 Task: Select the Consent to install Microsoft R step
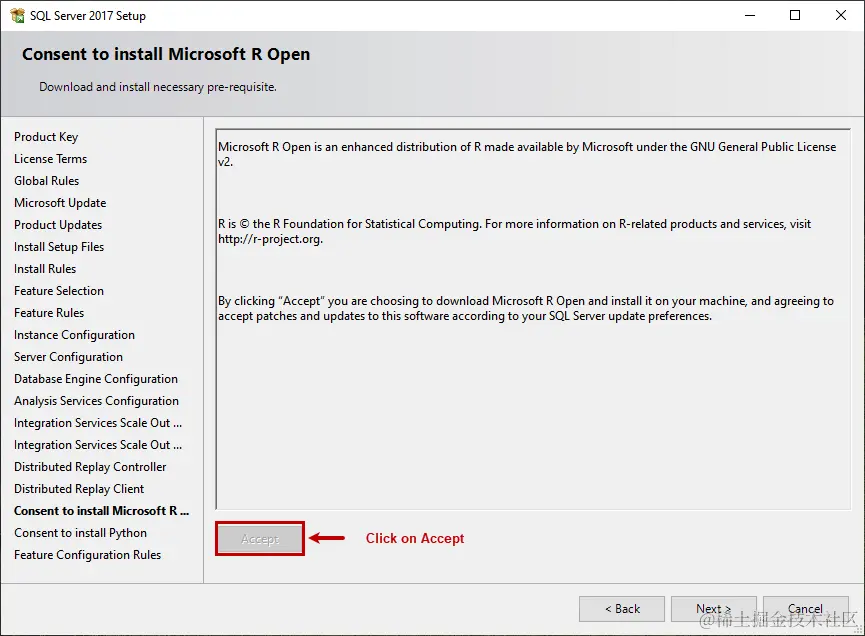(102, 511)
